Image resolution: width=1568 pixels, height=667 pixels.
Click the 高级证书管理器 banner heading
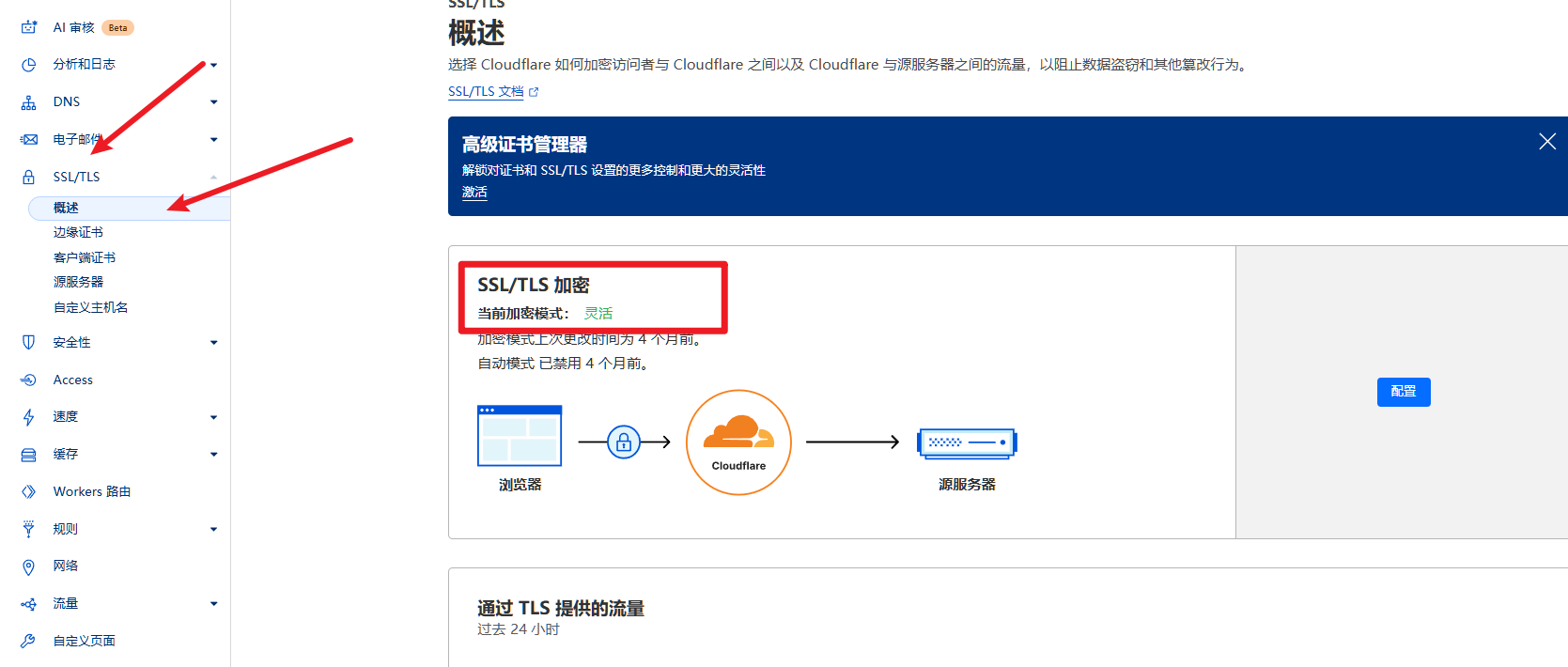(x=524, y=145)
